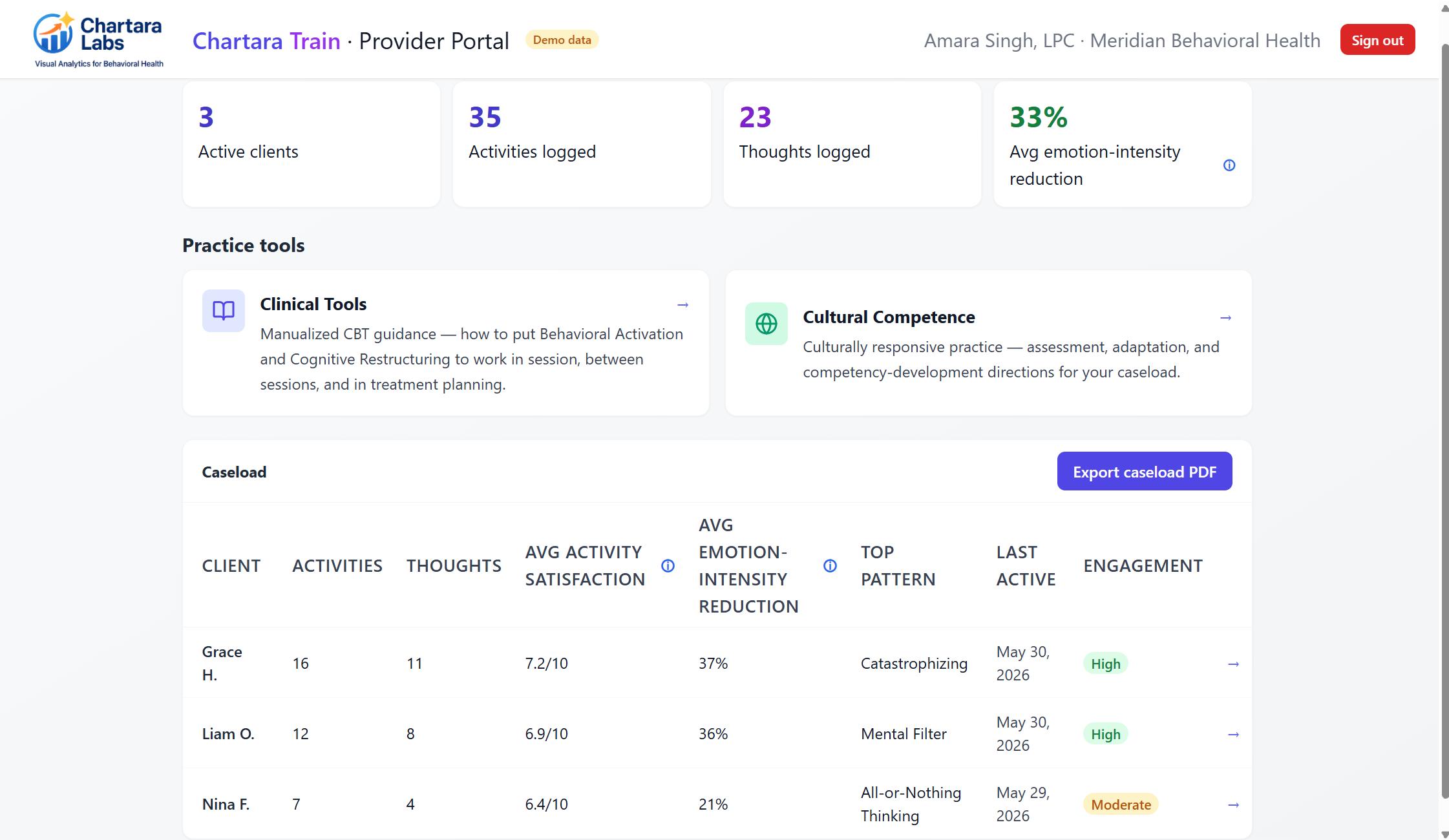Click the THOUGHTS column header
Viewport: 1449px width, 840px height.
click(454, 566)
